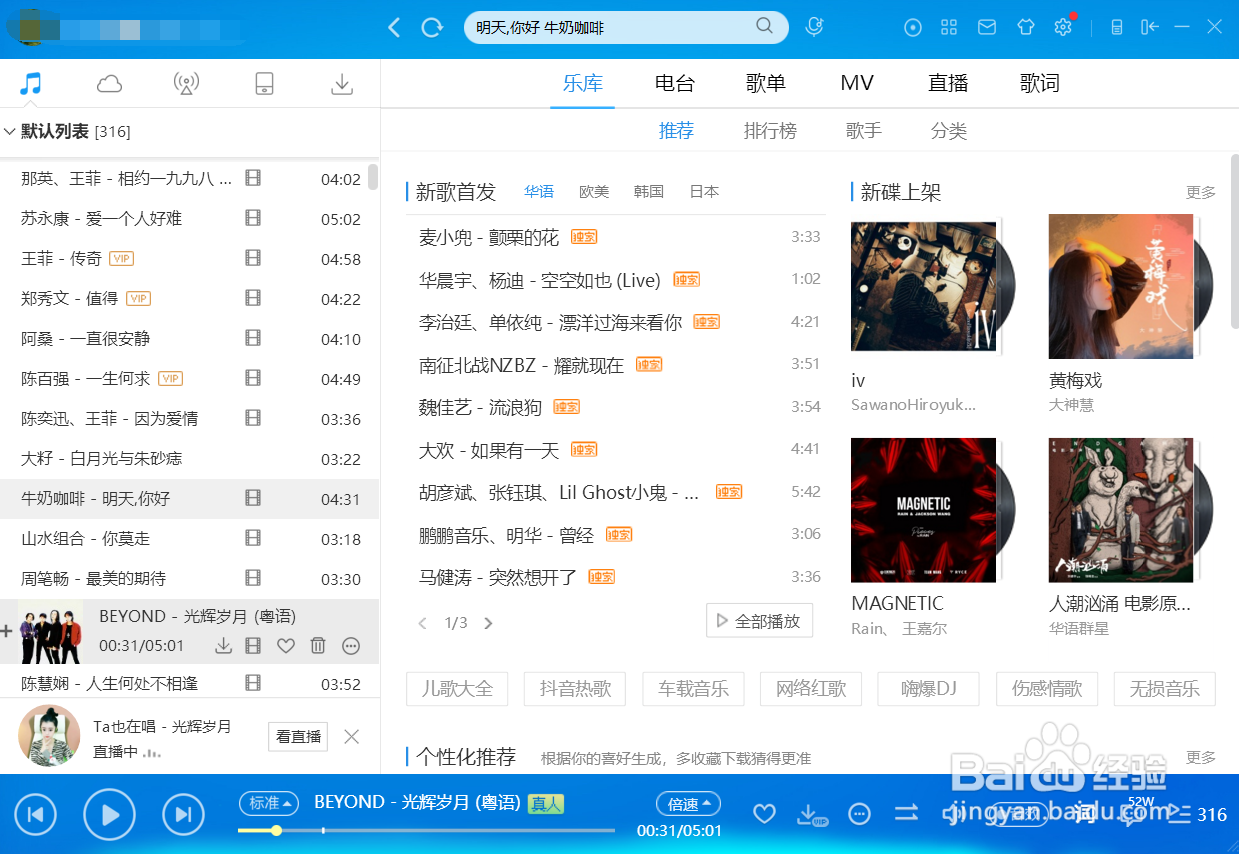Open the 排行榜 sub-tab
This screenshot has width=1239, height=854.
click(x=770, y=131)
